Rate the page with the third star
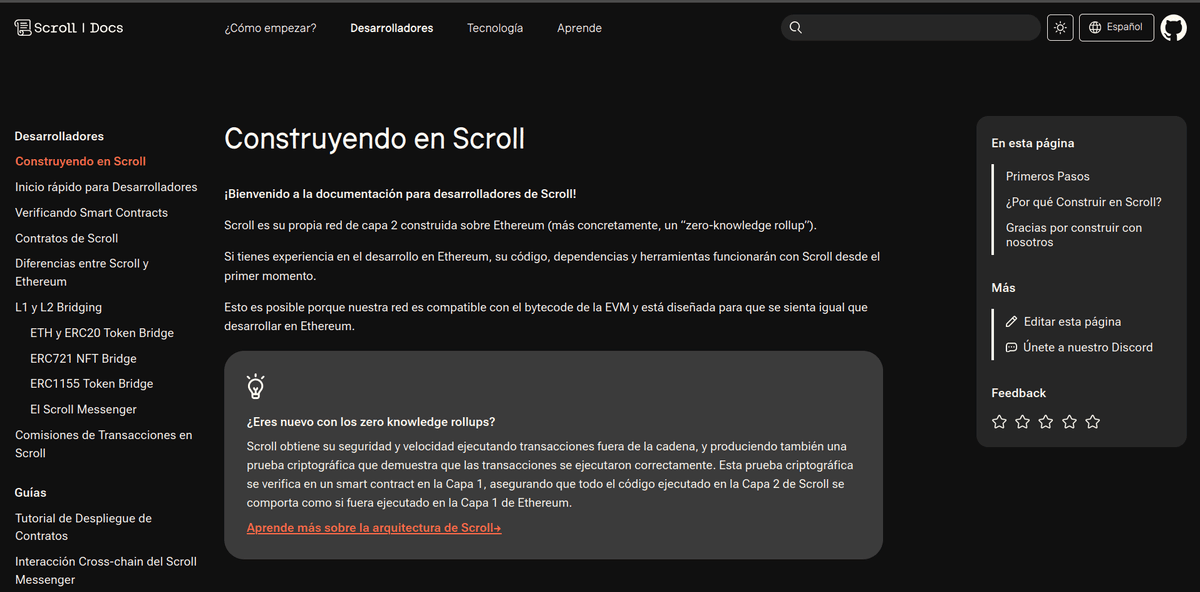Screen dimensions: 1200x592 click(1046, 422)
